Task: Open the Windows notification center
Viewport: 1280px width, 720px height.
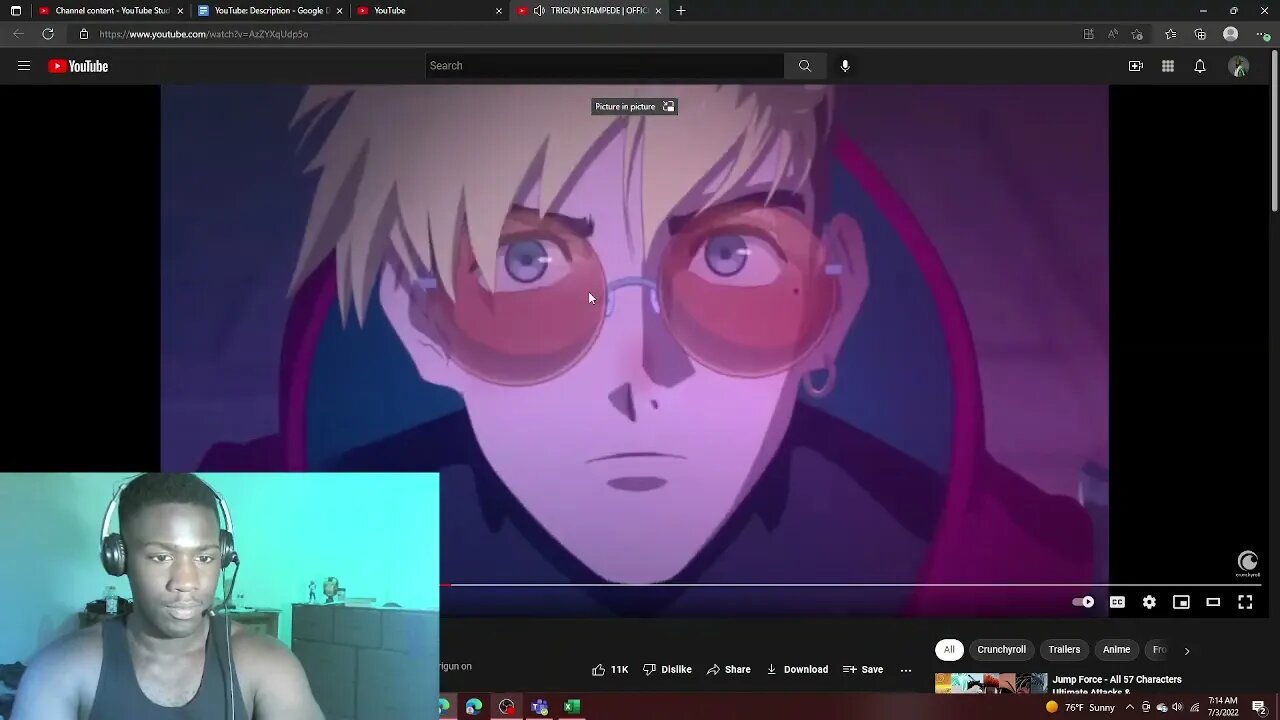Action: point(1261,707)
